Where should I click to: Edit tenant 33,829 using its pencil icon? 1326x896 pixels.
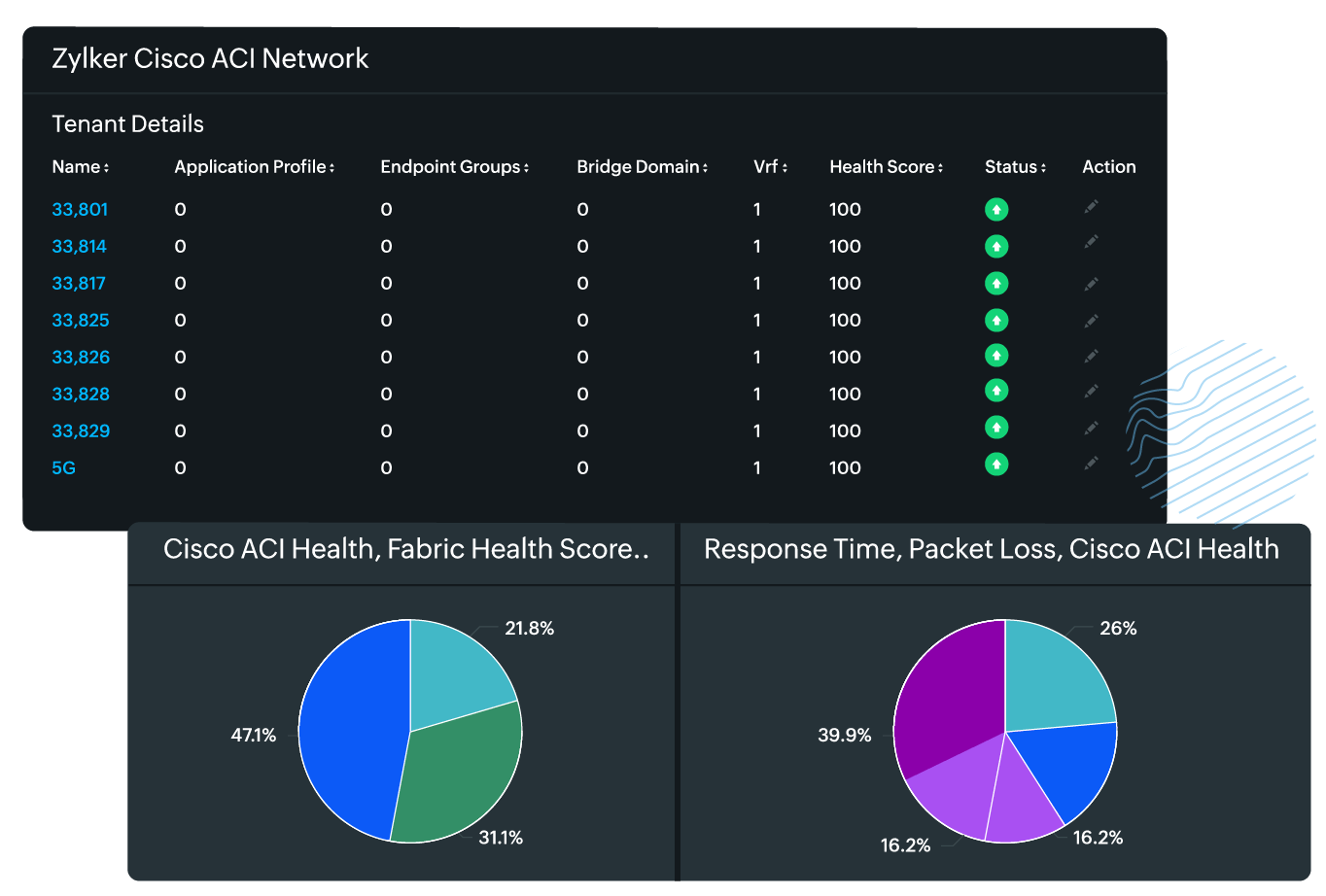[1092, 428]
